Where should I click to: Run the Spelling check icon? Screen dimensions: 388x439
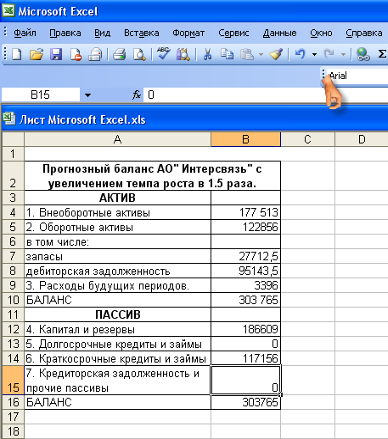click(163, 54)
